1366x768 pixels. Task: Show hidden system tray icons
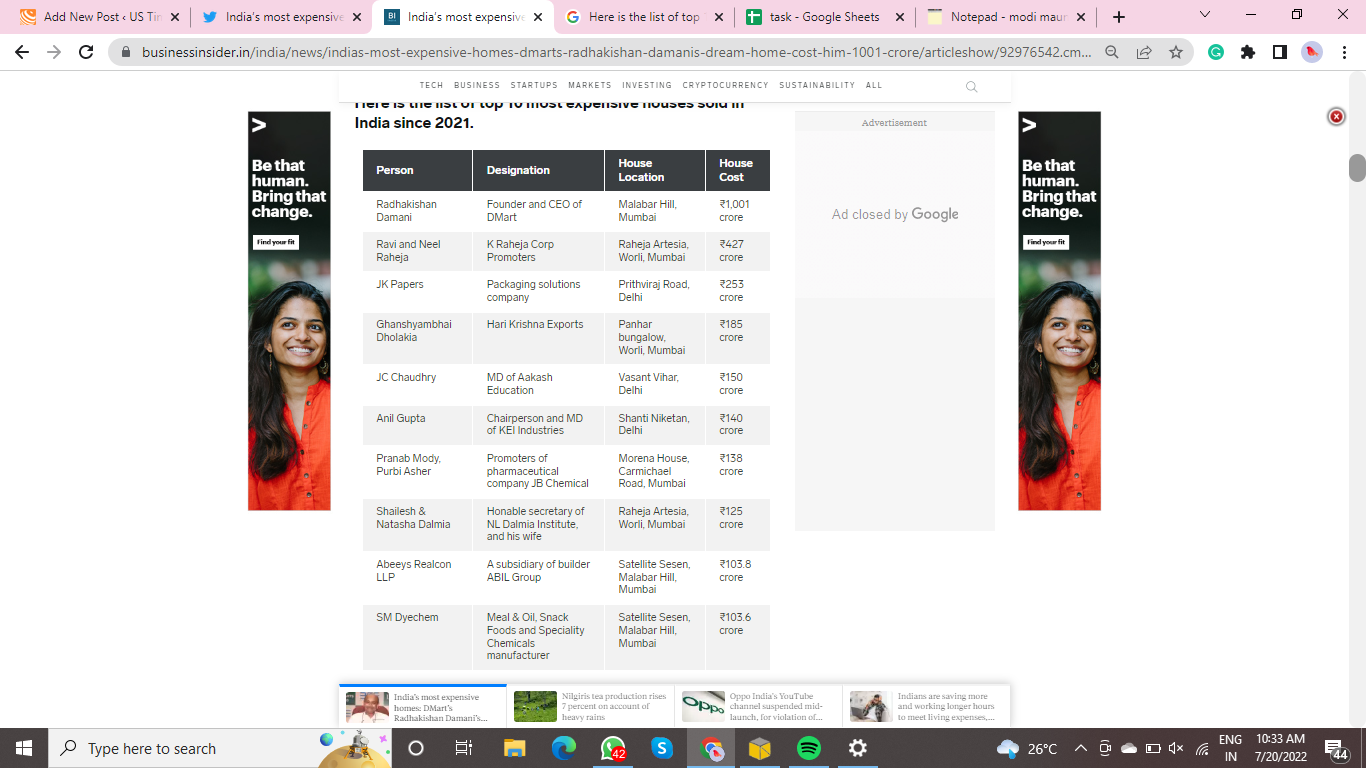1081,748
